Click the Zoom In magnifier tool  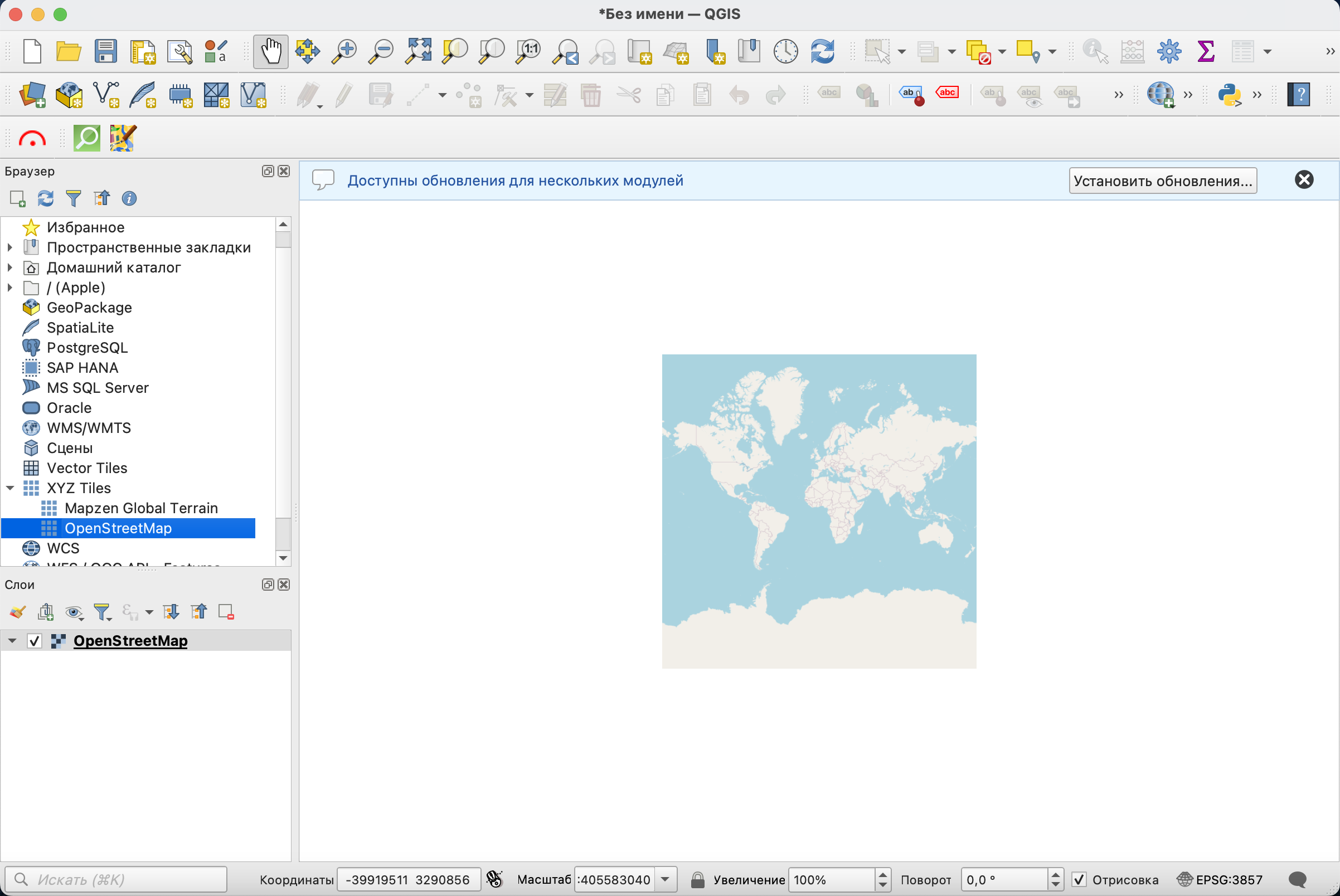coord(344,51)
